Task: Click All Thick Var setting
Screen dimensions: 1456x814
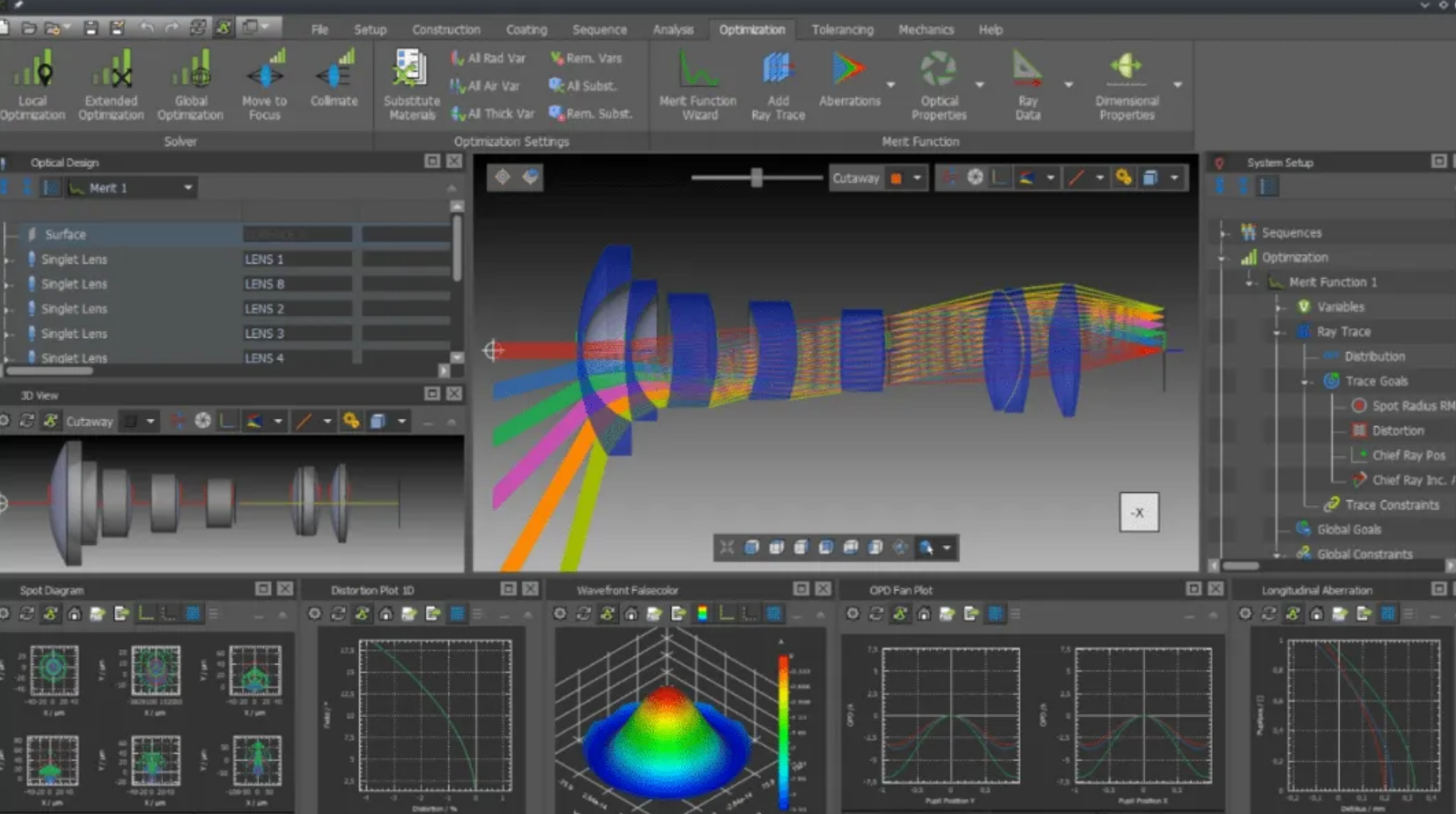Action: (x=492, y=113)
